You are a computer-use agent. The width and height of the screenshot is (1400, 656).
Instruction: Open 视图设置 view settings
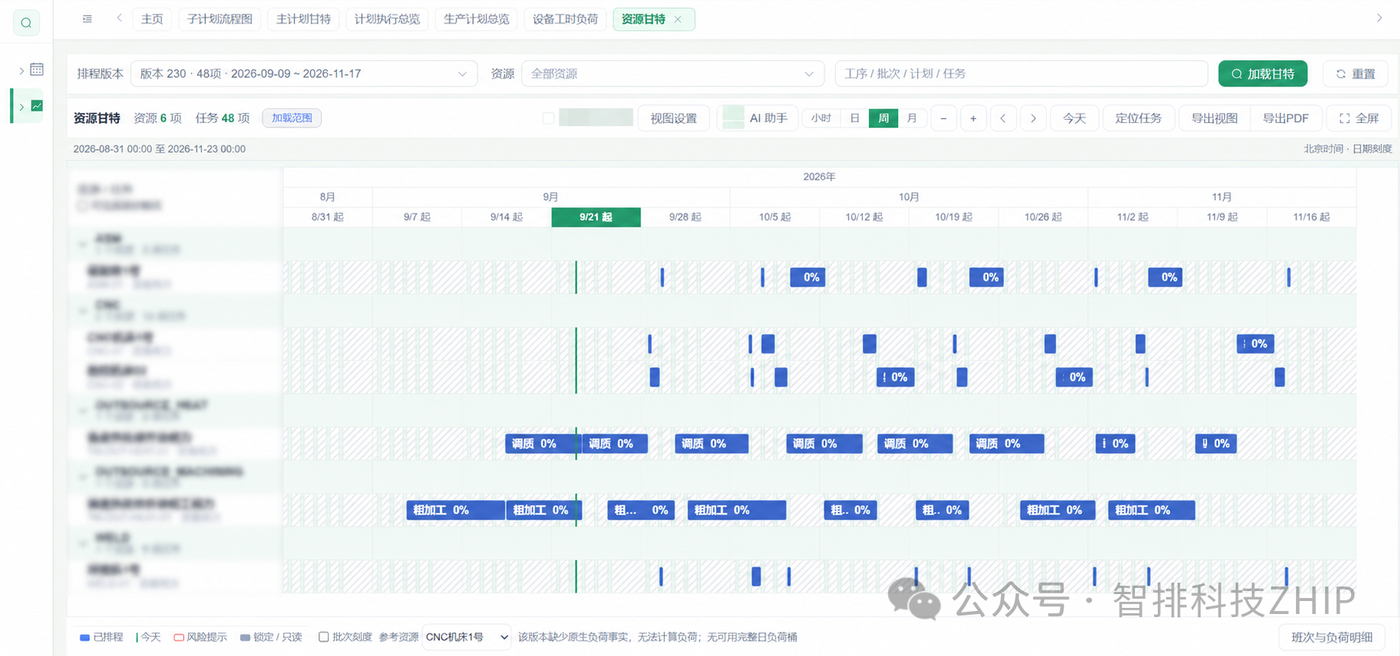[674, 118]
